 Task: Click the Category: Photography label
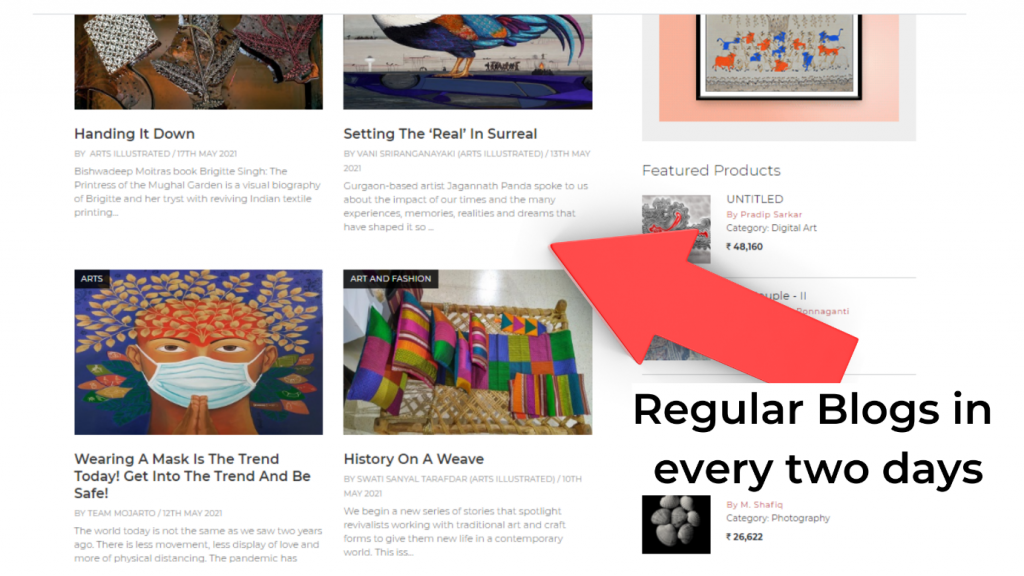(778, 518)
